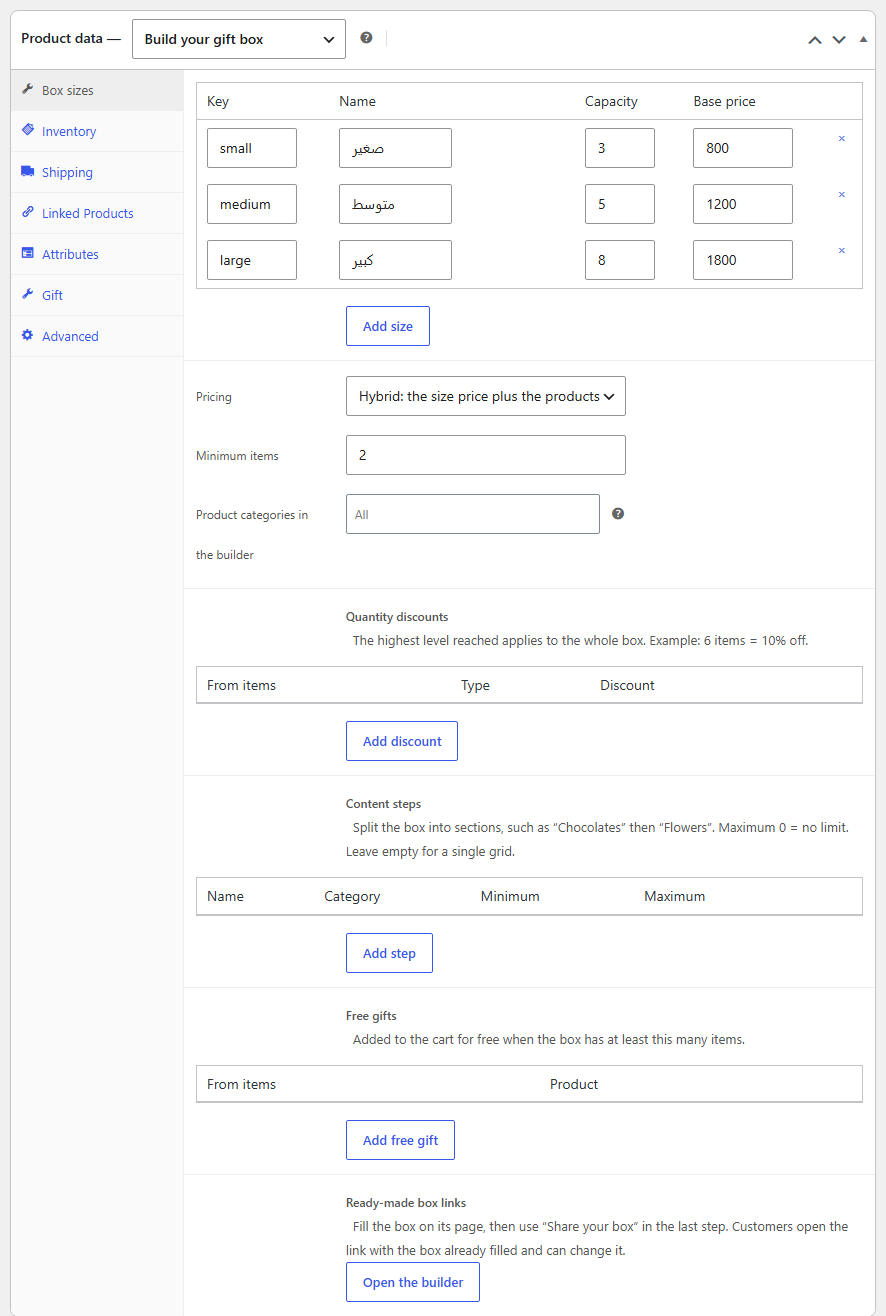
Task: Move the Product data panel down
Action: [x=839, y=40]
